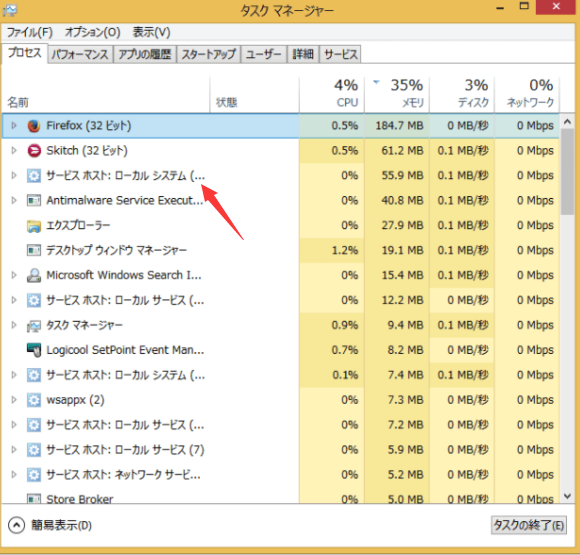Click the タスクの終了(E) button

pos(529,525)
